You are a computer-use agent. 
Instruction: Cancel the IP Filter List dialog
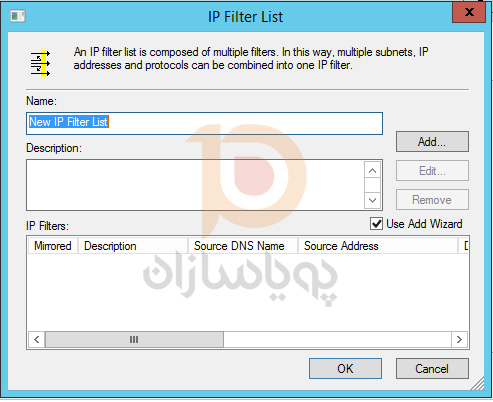432,368
